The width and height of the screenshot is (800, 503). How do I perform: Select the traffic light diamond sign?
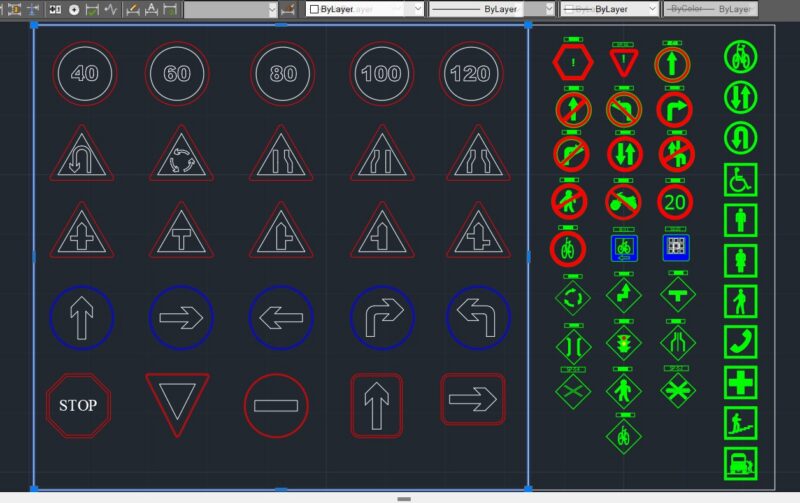pos(623,343)
